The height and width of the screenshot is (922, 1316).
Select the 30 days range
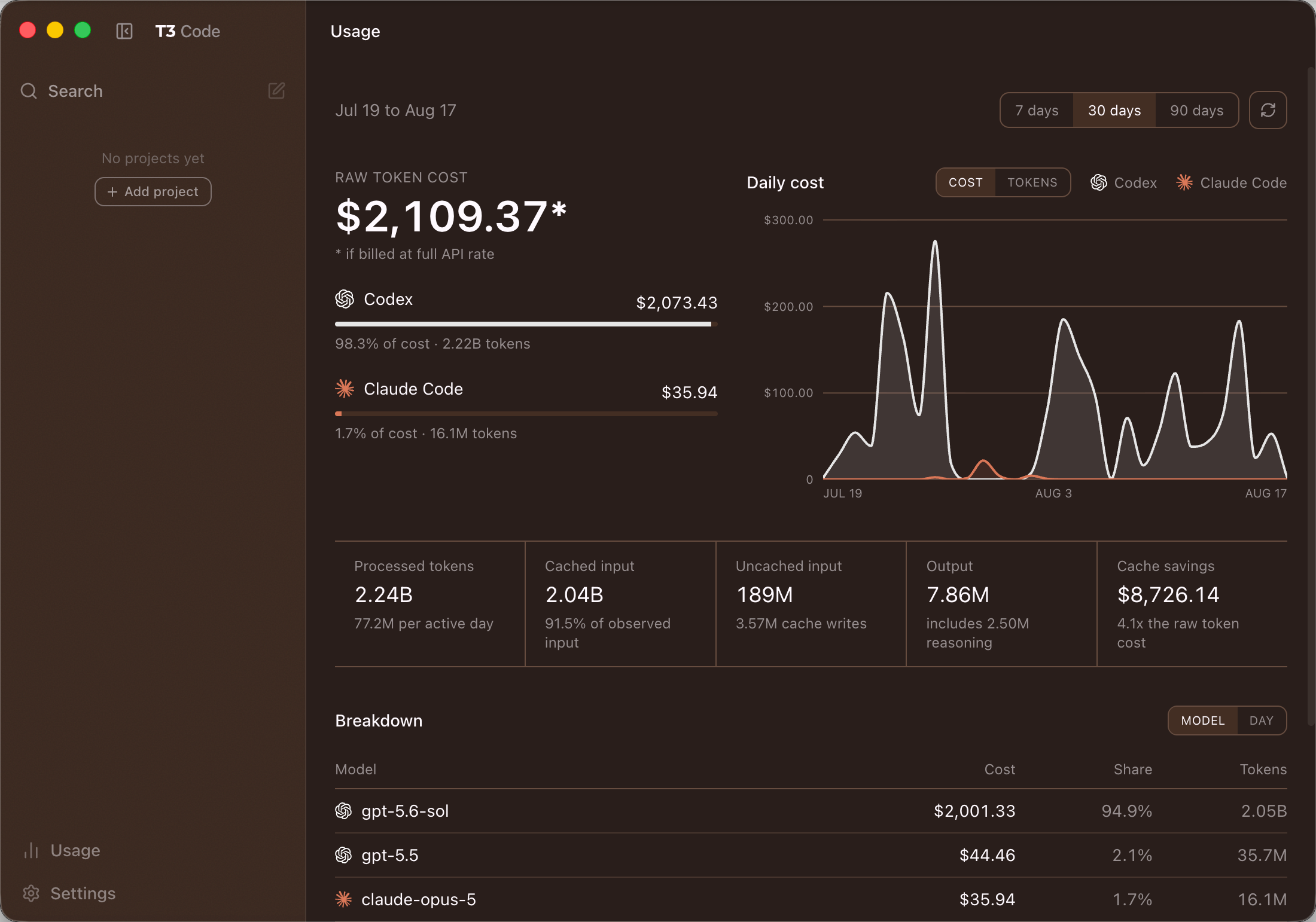pyautogui.click(x=1114, y=110)
